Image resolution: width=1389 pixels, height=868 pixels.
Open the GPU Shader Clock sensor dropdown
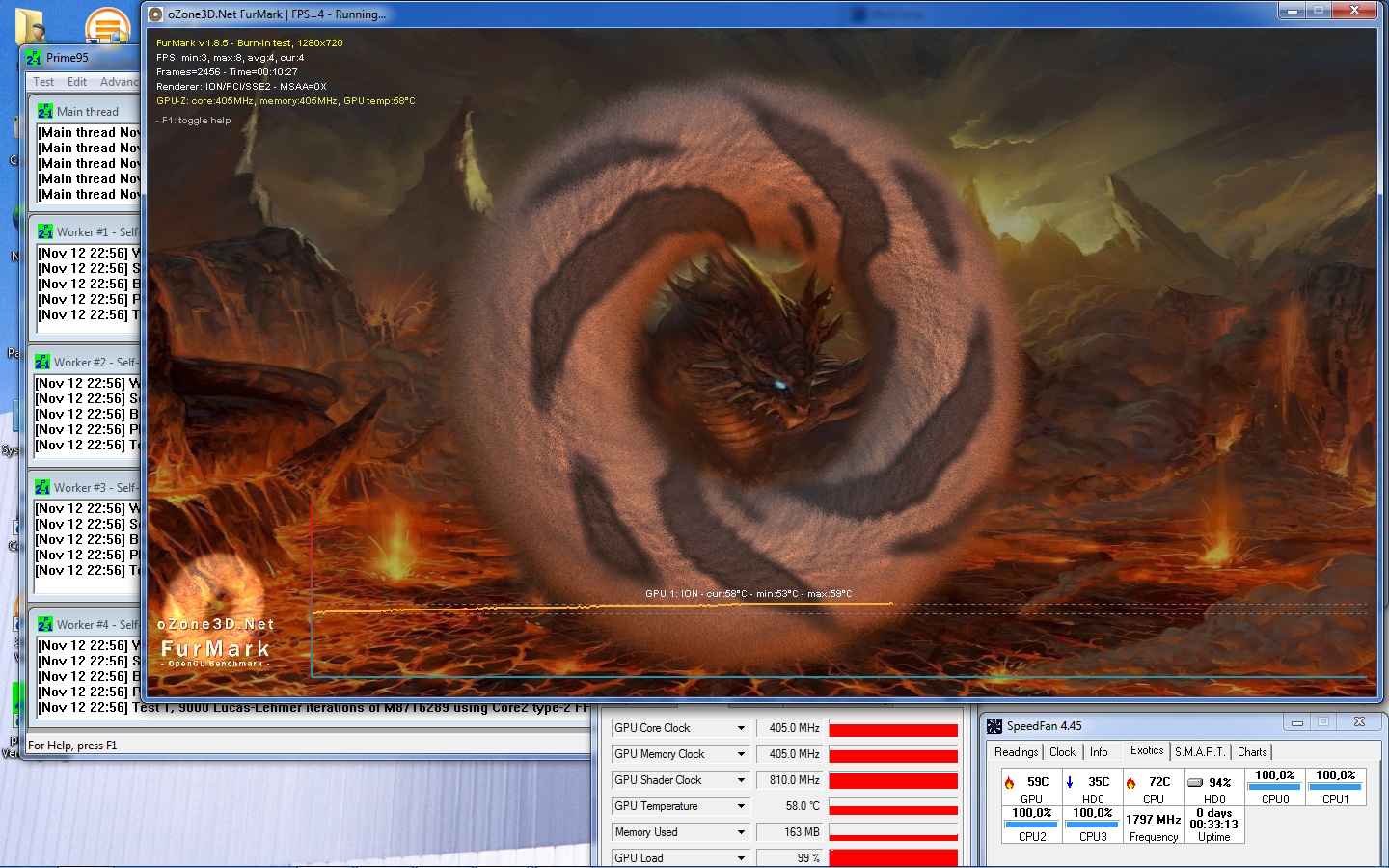pos(741,780)
